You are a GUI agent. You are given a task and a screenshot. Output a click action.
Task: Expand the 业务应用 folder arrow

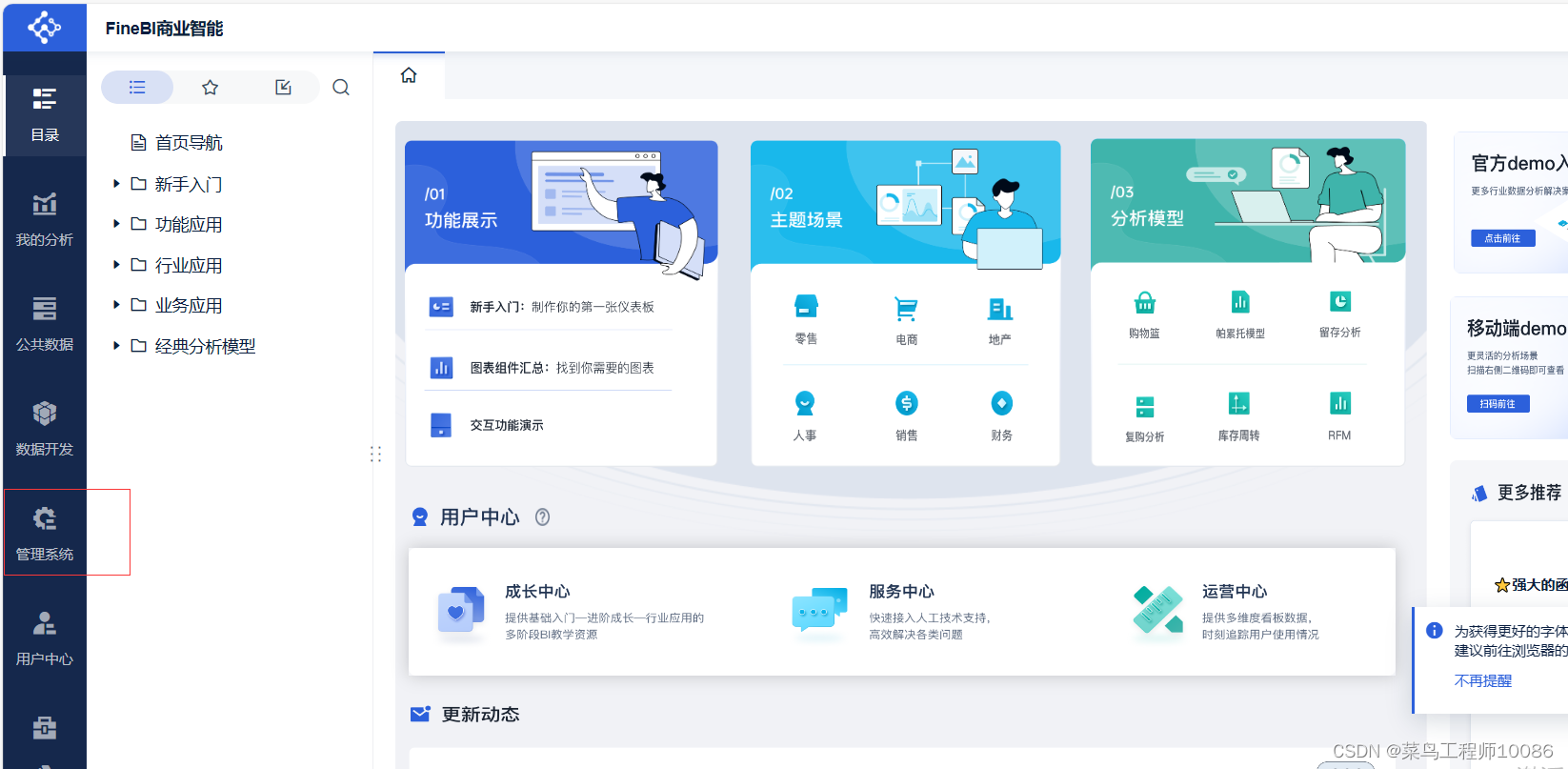tap(116, 305)
